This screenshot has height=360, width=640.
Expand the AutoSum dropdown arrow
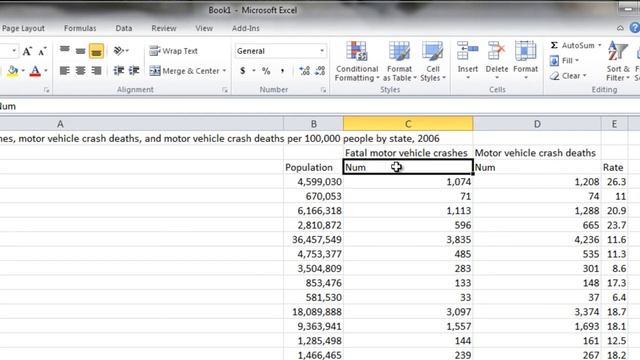pos(600,45)
